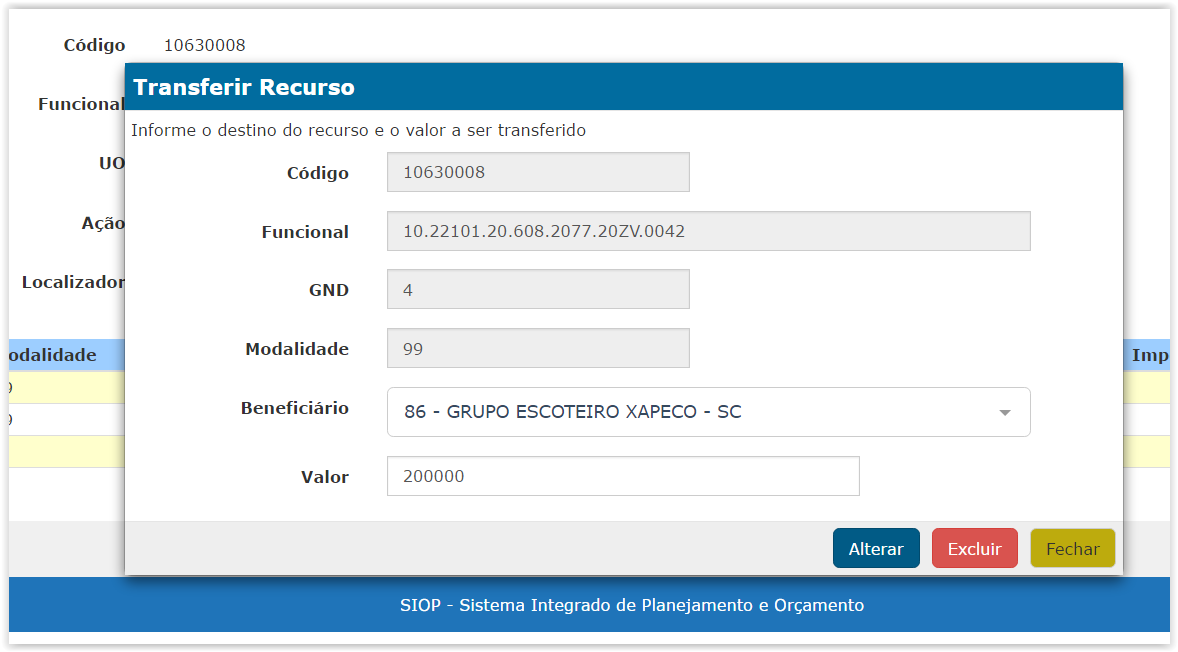Click the disabled Código field in the dialog
This screenshot has height=652, width=1178.
(537, 172)
